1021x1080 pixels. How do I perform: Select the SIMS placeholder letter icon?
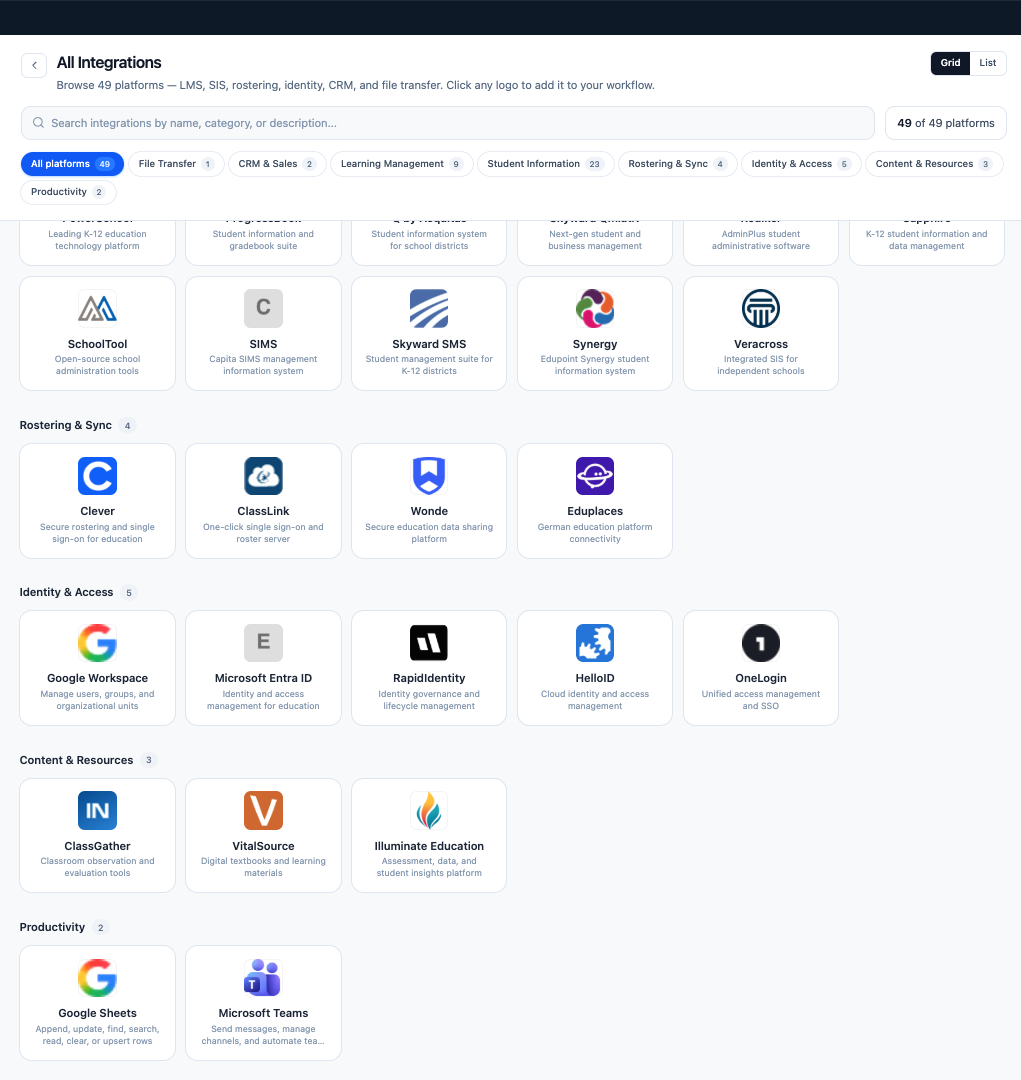tap(263, 308)
